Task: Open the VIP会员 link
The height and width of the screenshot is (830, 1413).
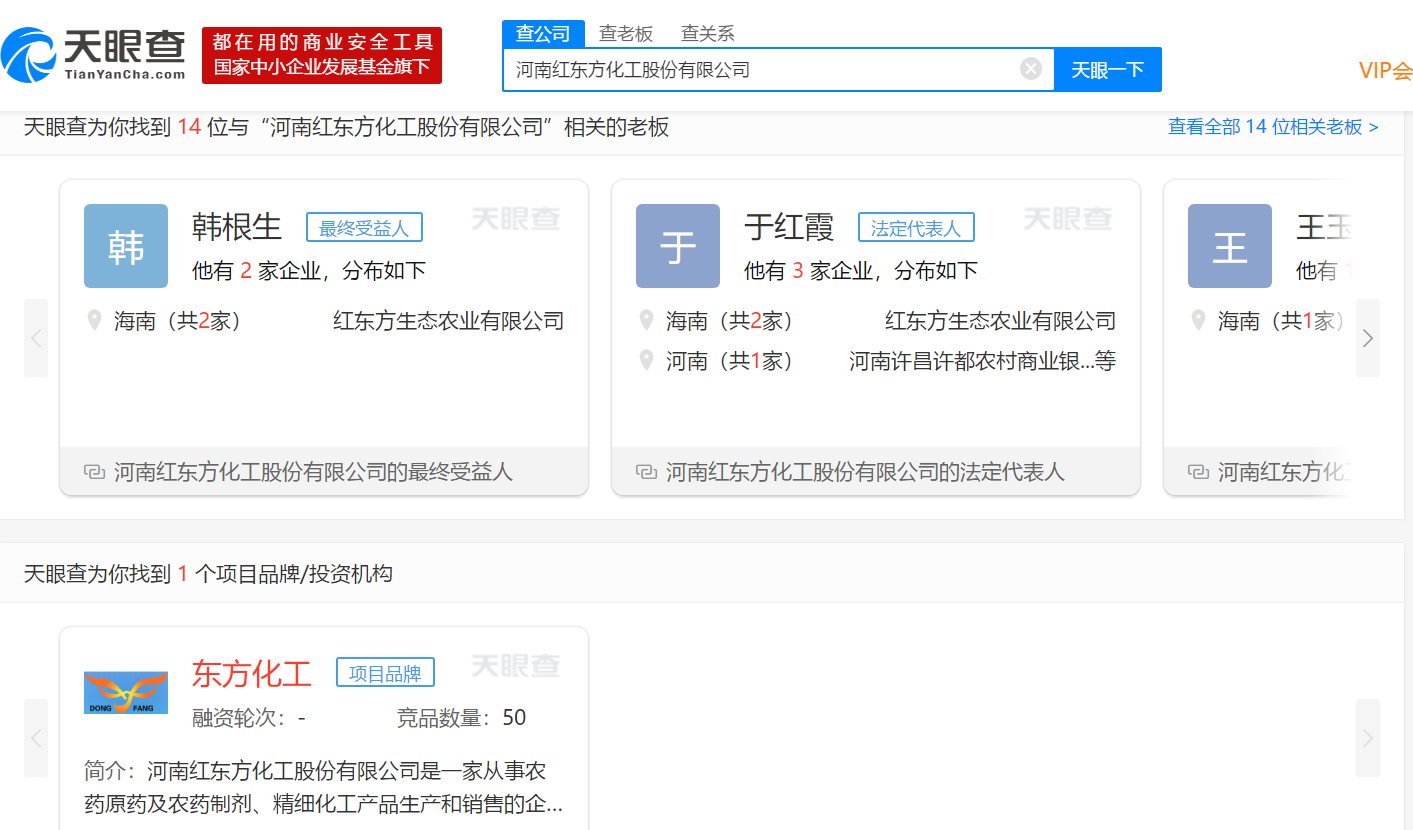Action: click(1385, 70)
